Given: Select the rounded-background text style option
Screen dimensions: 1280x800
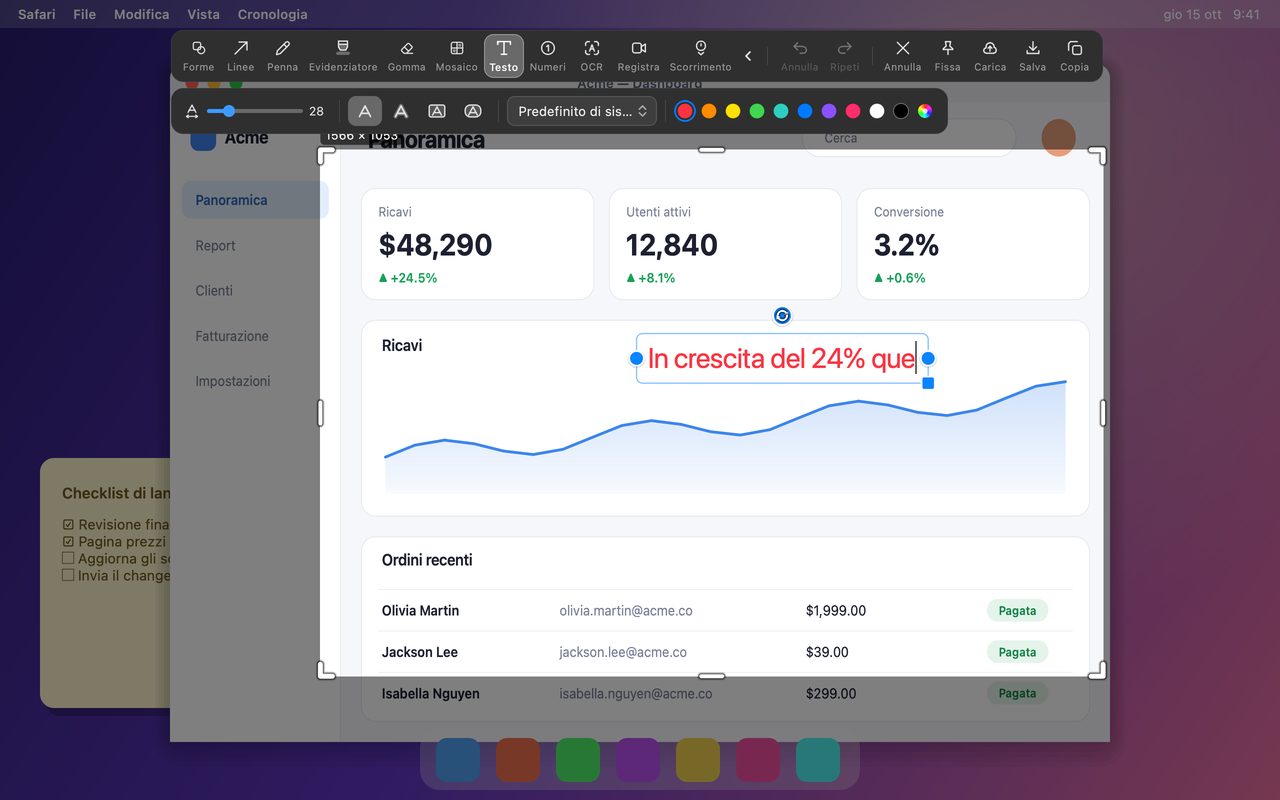Looking at the screenshot, I should pos(473,111).
